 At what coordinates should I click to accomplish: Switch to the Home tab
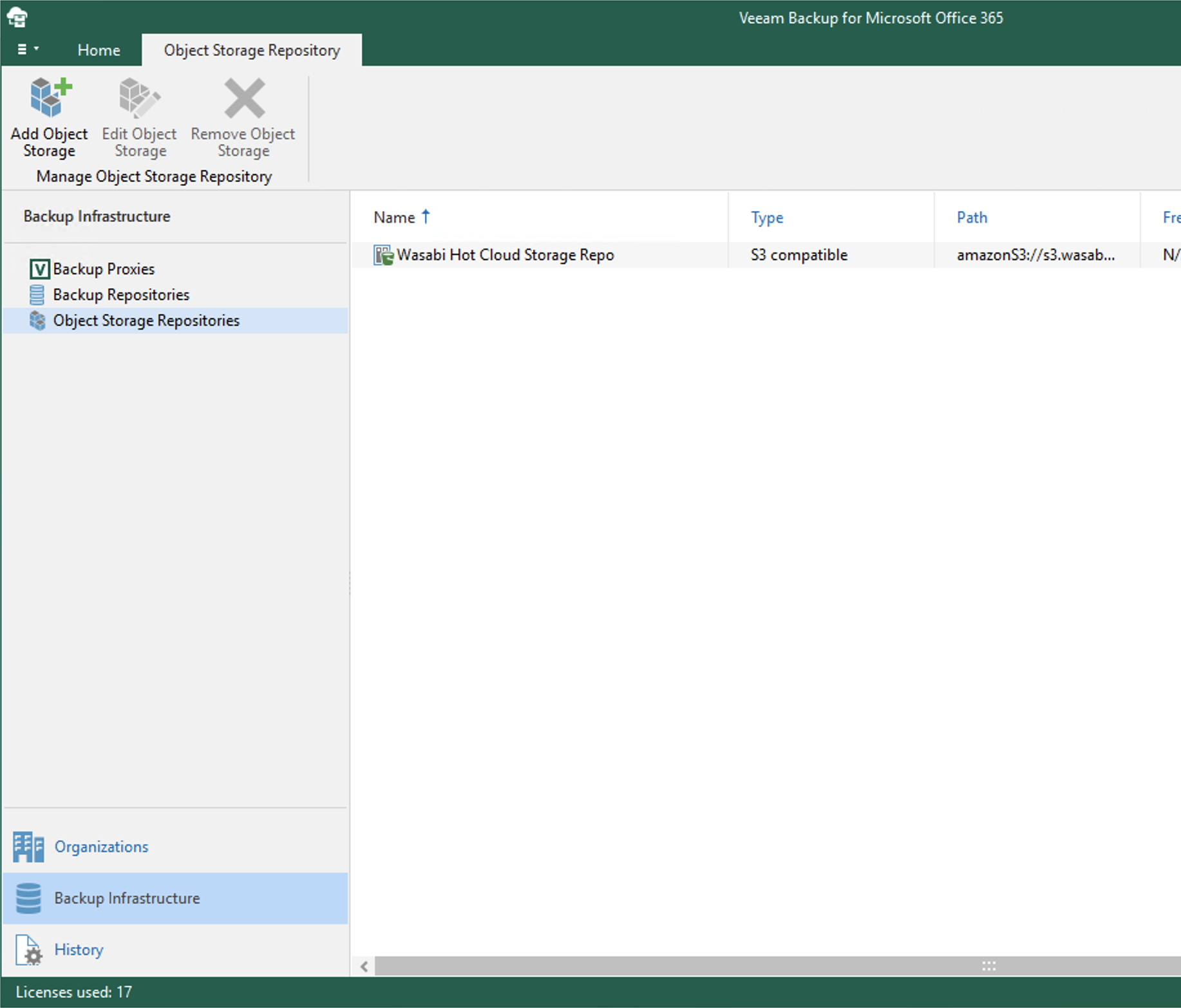99,50
